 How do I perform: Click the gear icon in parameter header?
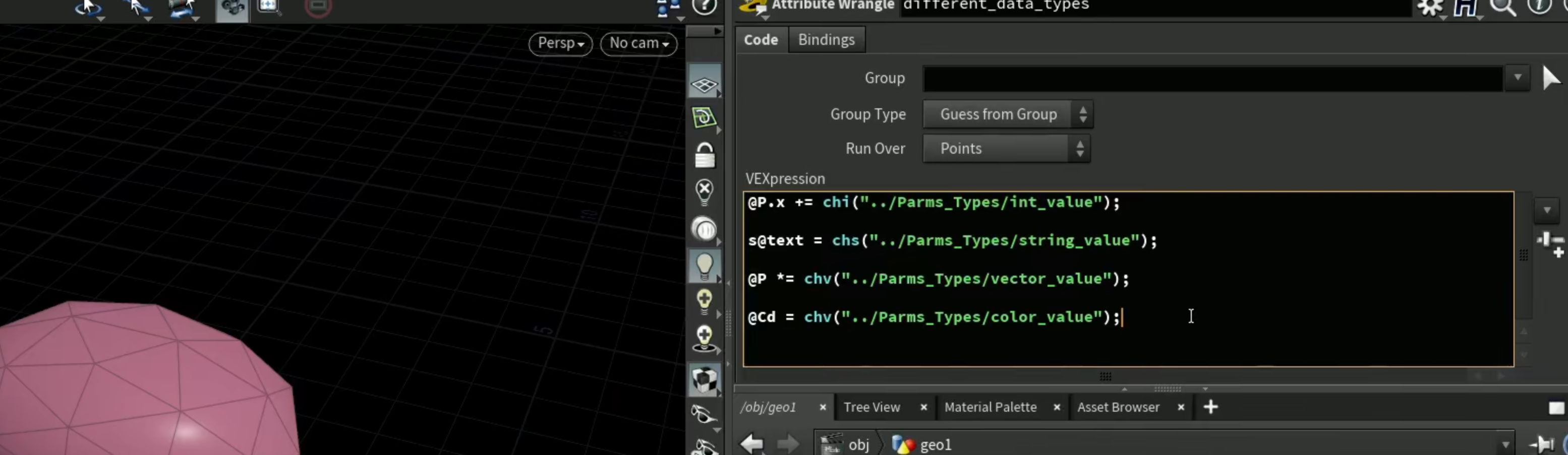pyautogui.click(x=1430, y=7)
